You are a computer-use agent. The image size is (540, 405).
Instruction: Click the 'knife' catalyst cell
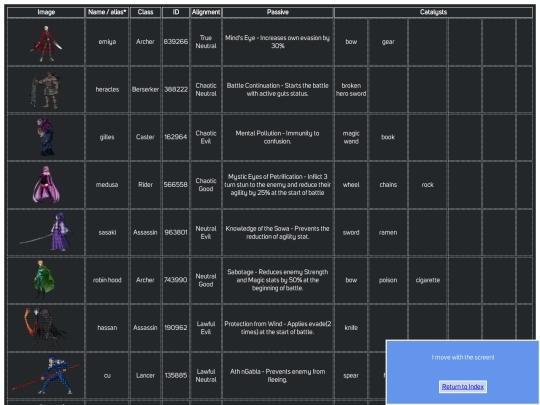(351, 328)
